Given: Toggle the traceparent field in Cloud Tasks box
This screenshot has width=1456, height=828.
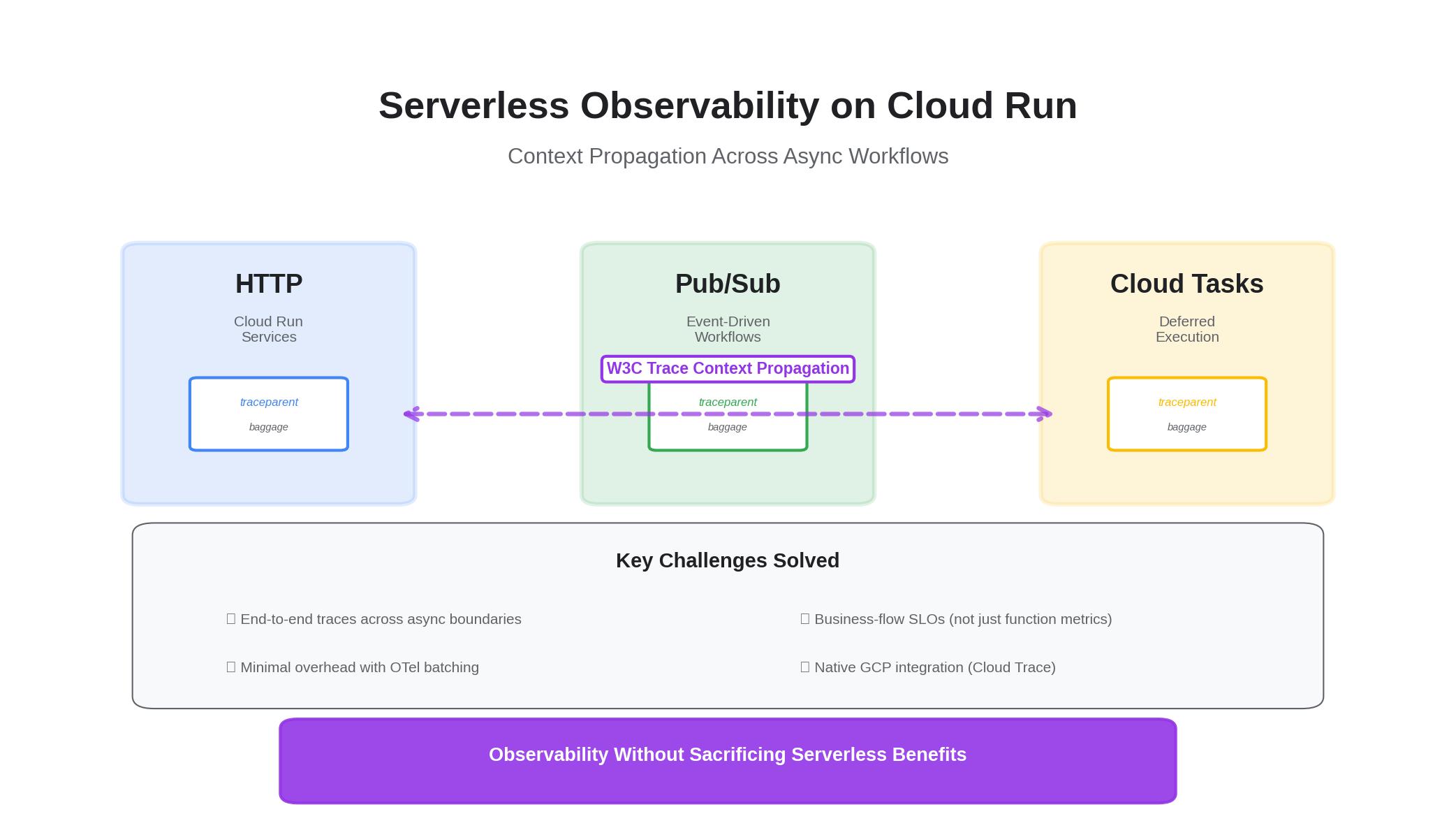Looking at the screenshot, I should point(1186,402).
